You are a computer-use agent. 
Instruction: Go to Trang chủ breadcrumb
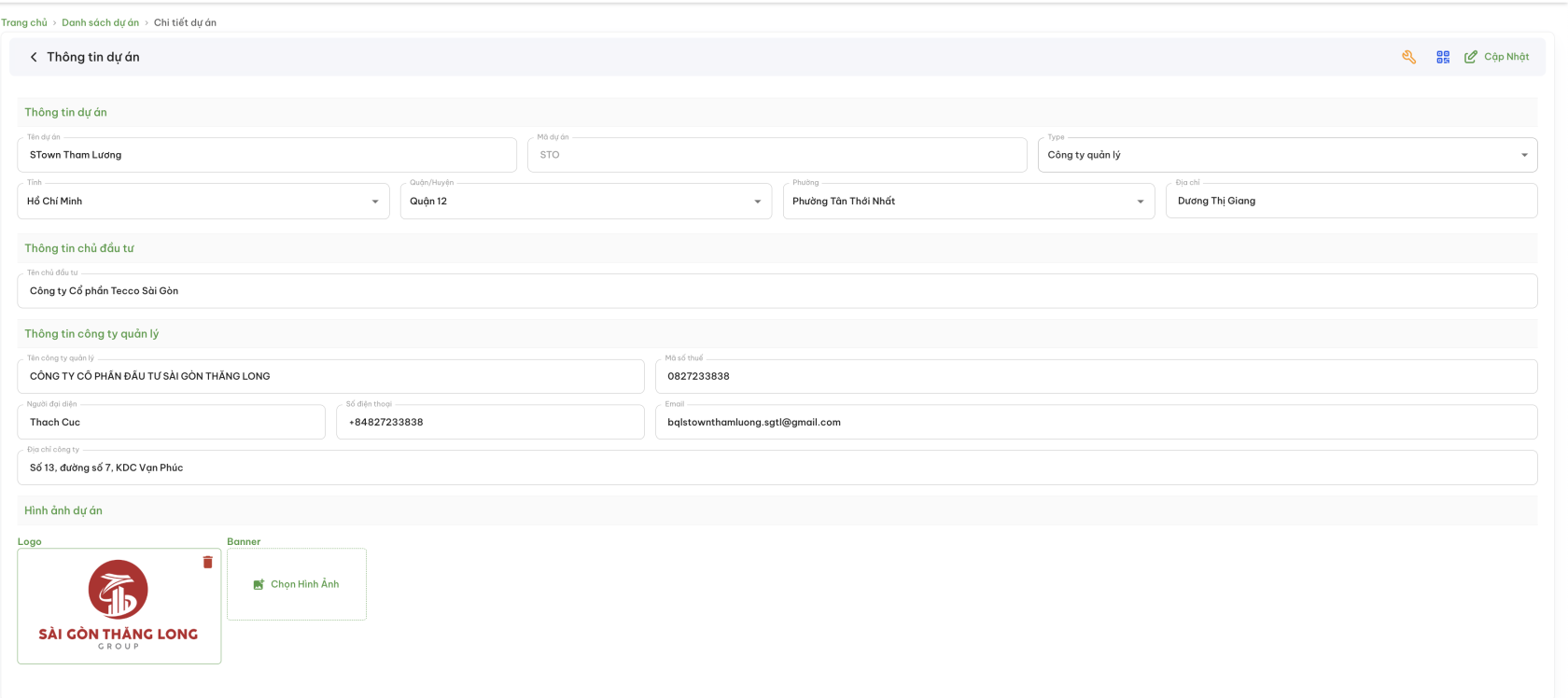pyautogui.click(x=24, y=22)
